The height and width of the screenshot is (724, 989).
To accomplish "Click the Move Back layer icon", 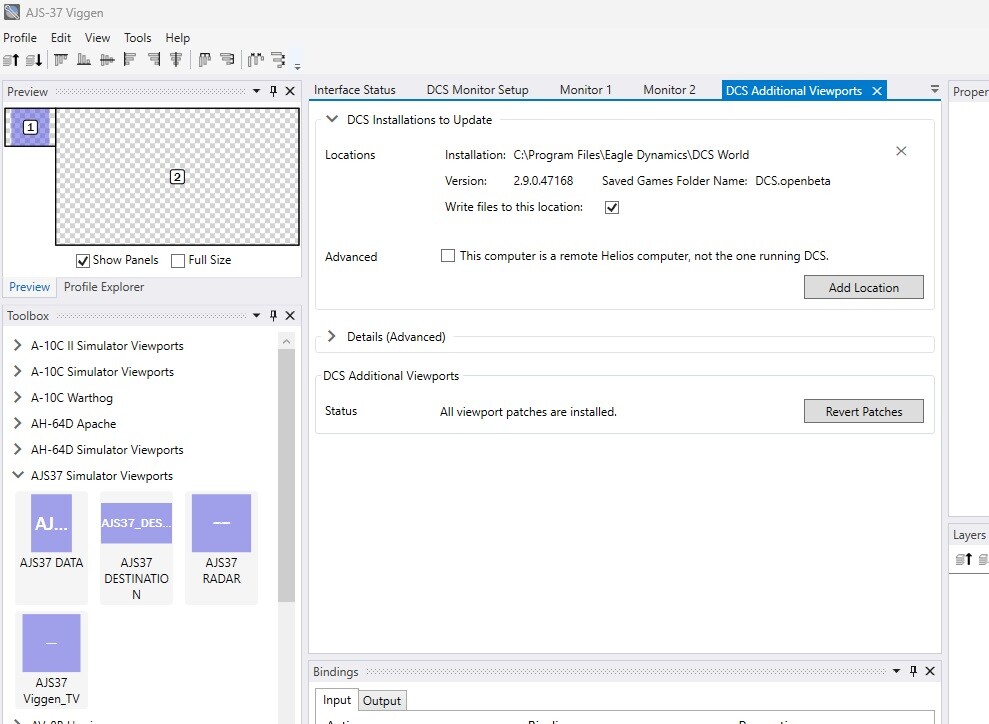I will click(x=34, y=60).
